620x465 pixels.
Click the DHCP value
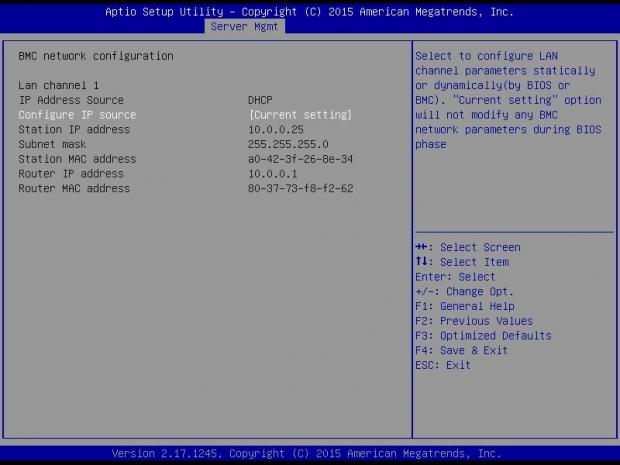coord(260,100)
